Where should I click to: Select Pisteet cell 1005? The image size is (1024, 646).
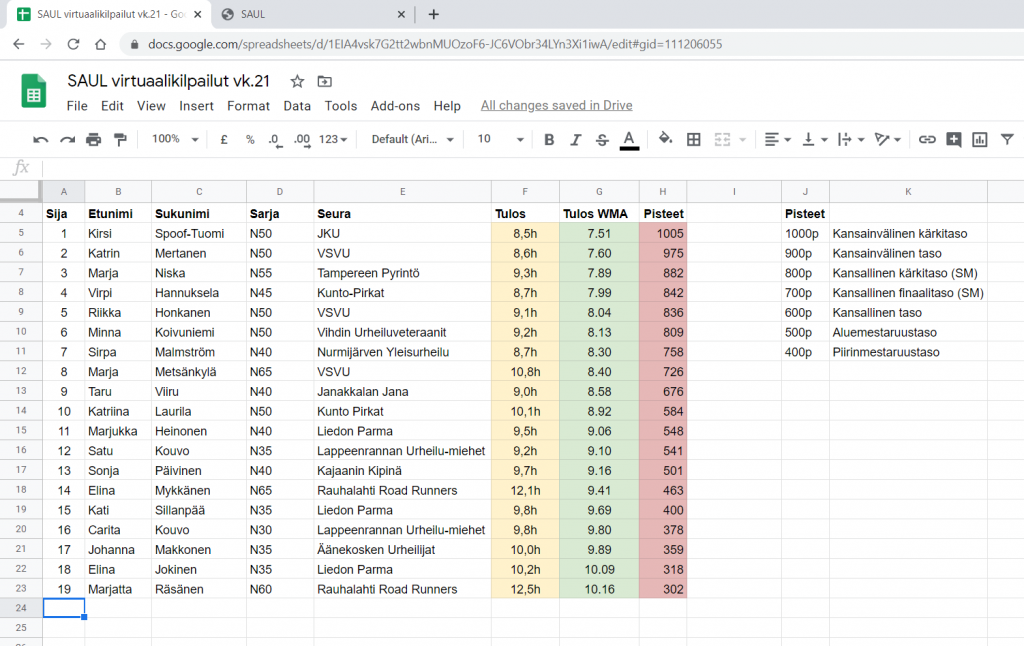[663, 233]
